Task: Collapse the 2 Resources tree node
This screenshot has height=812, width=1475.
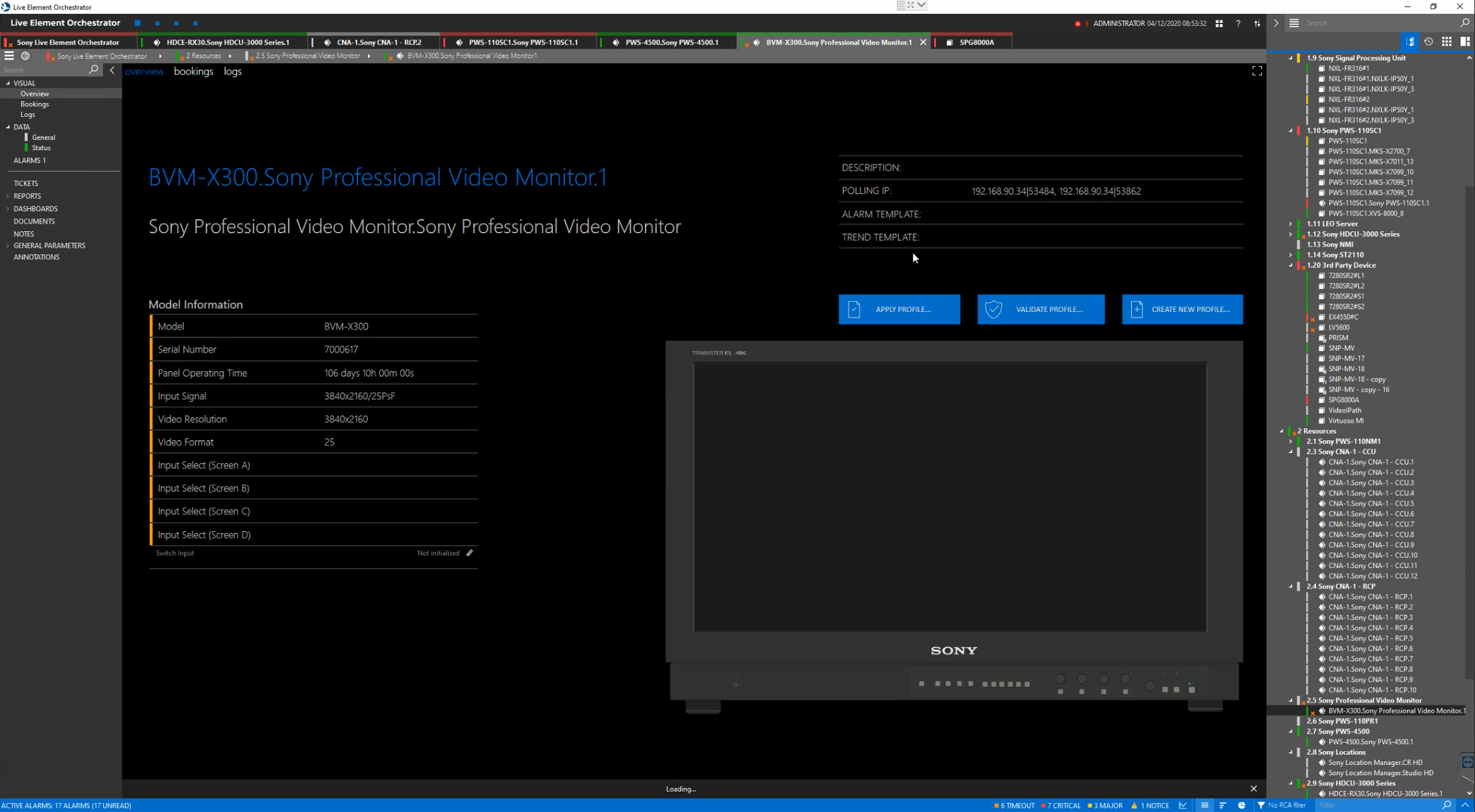Action: 1281,431
